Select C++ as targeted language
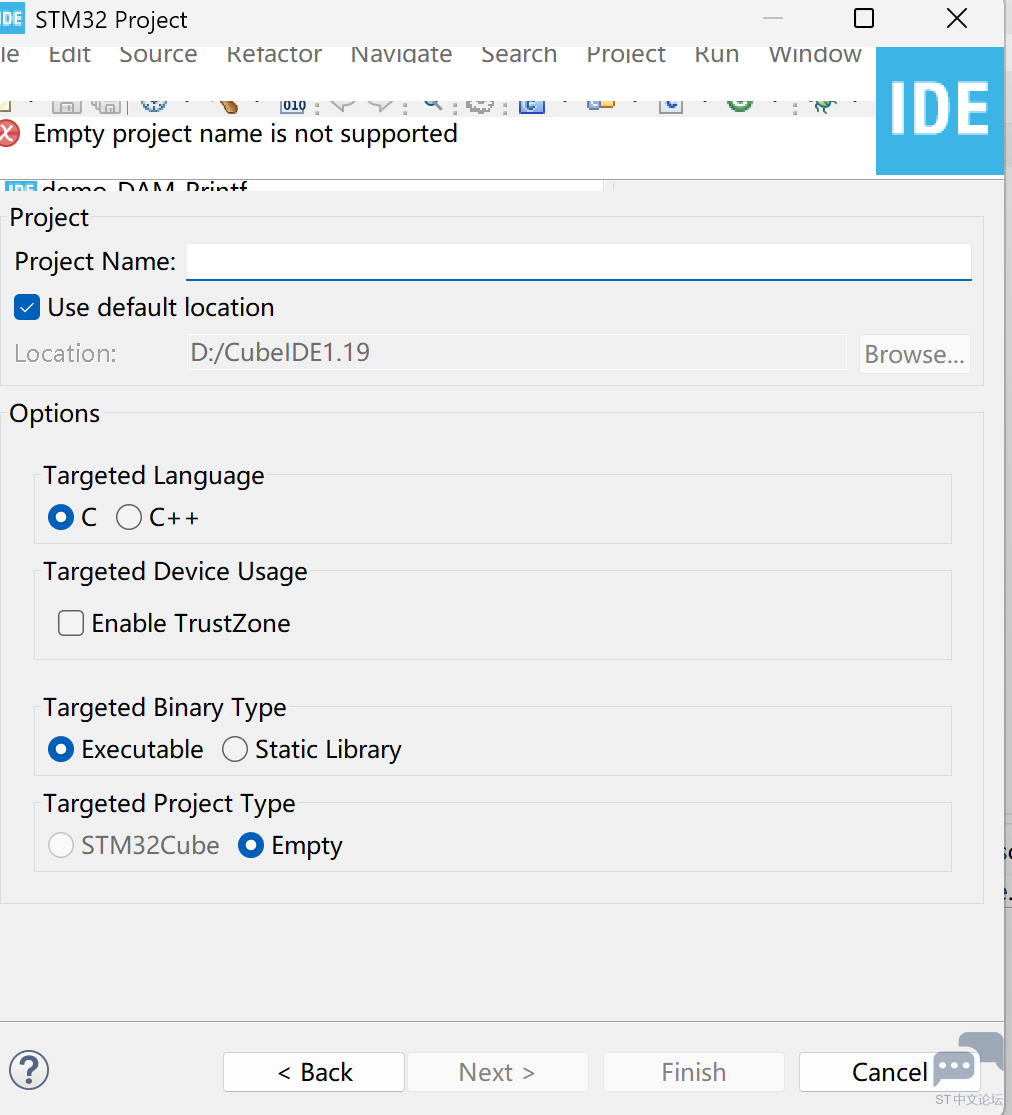Image resolution: width=1012 pixels, height=1115 pixels. point(129,518)
